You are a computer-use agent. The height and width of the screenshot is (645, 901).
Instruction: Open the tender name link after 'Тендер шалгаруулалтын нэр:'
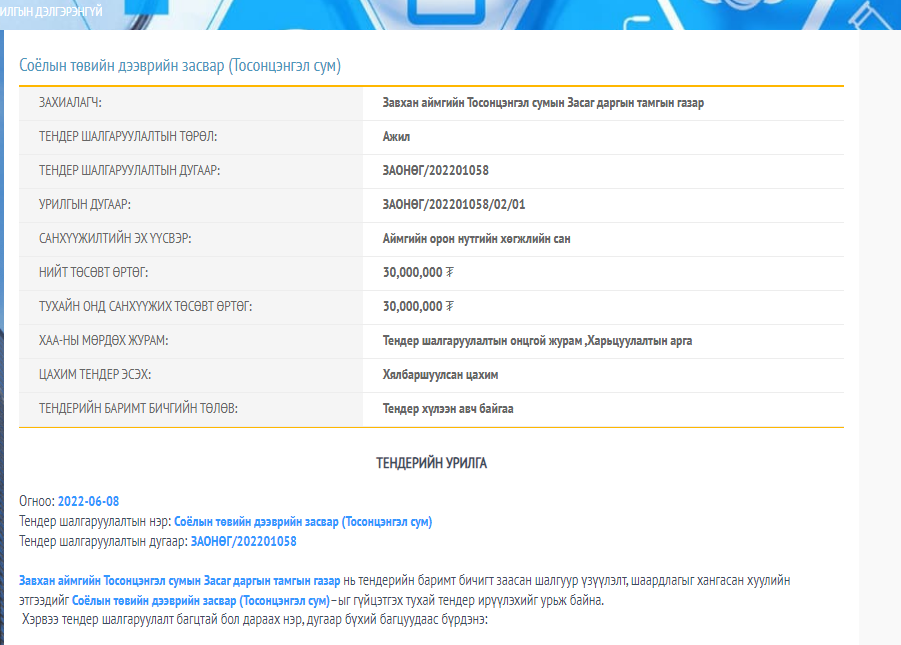[302, 521]
